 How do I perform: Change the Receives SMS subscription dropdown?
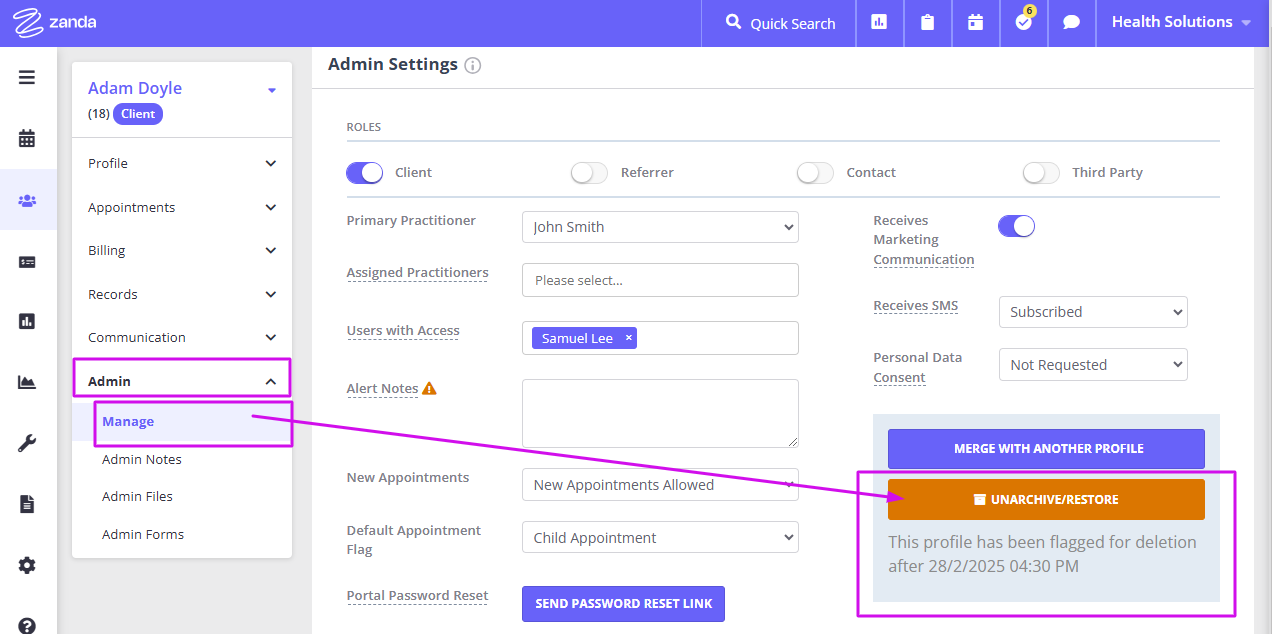1092,311
